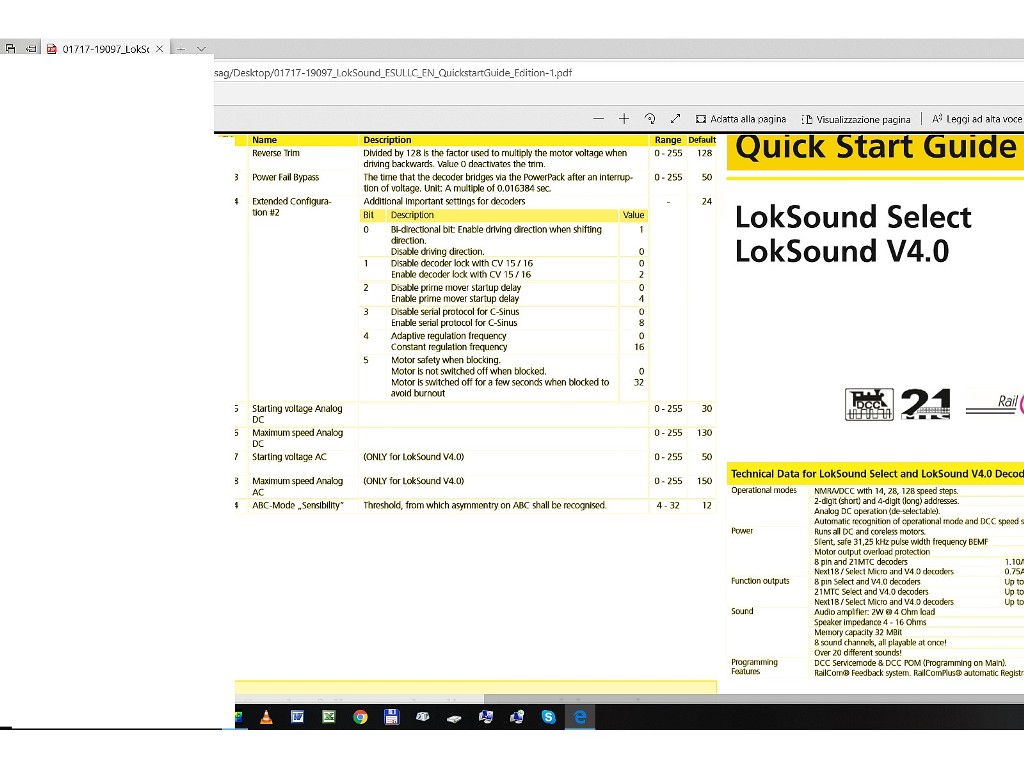Click the zoom in plus button
This screenshot has height=768, width=1024.
[x=624, y=119]
